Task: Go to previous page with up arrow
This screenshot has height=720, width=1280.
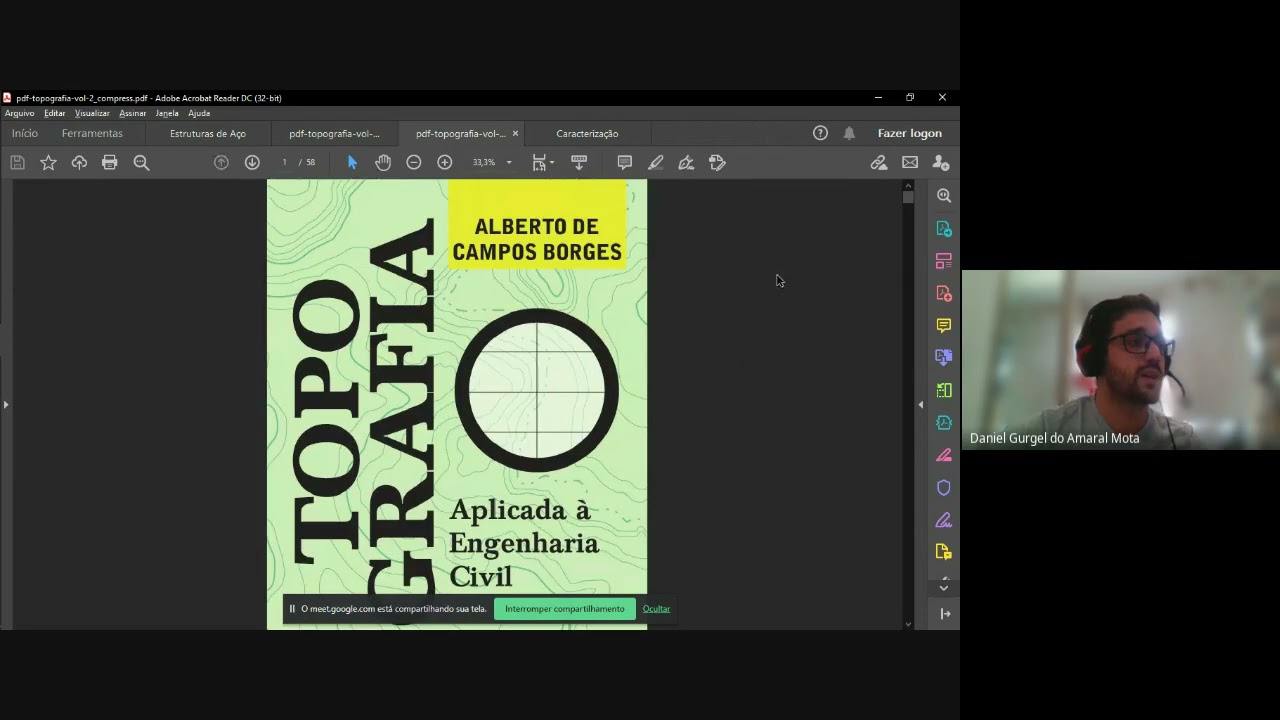Action: point(221,162)
